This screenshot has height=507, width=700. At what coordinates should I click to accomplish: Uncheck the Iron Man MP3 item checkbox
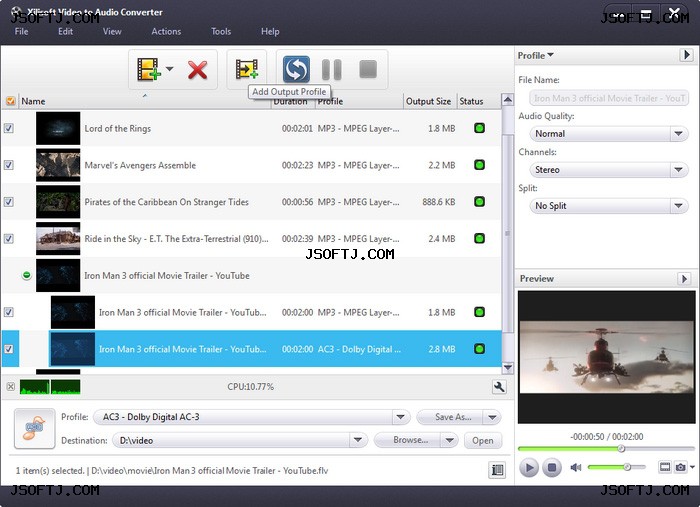tap(8, 312)
